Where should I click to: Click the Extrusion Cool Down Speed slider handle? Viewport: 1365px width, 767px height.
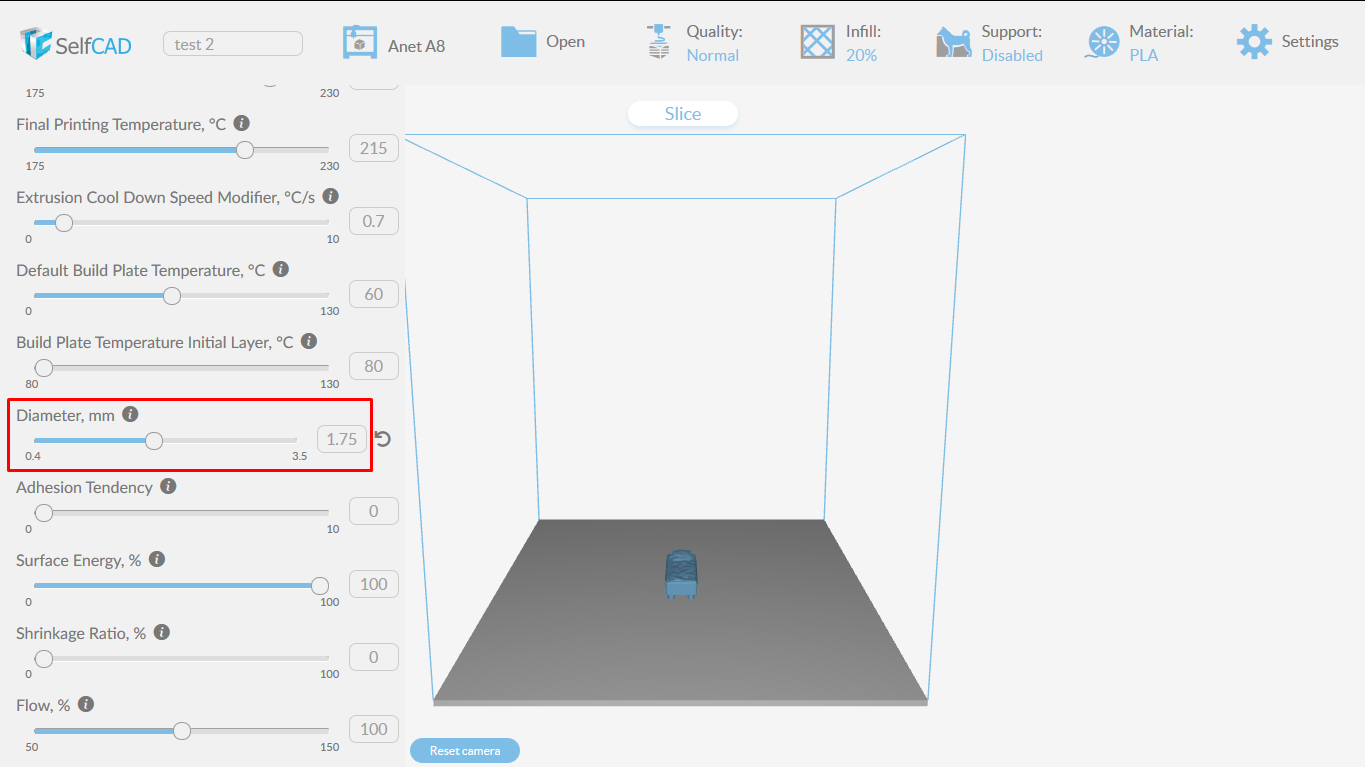coord(64,222)
